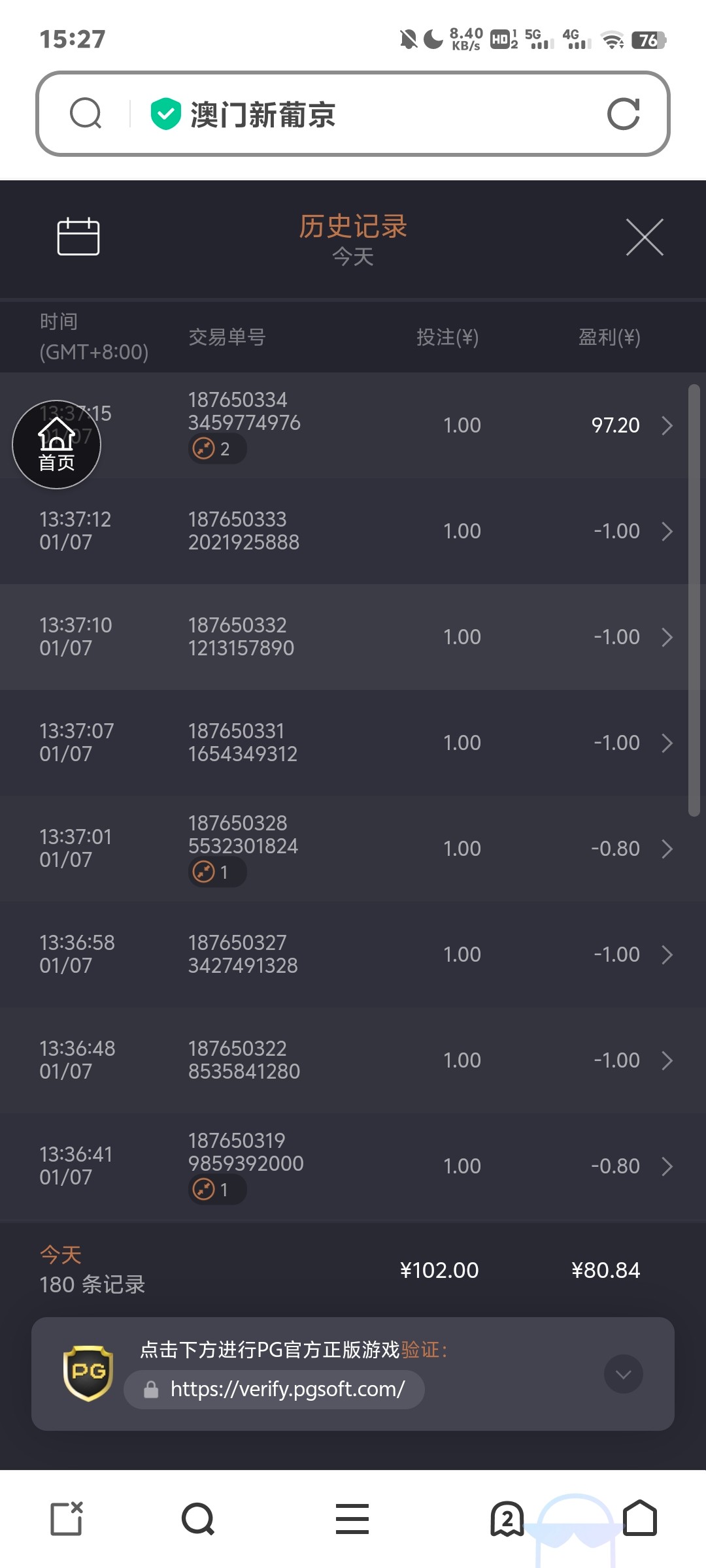The width and height of the screenshot is (706, 1568).
Task: Tap the green security shield icon
Action: [x=165, y=114]
